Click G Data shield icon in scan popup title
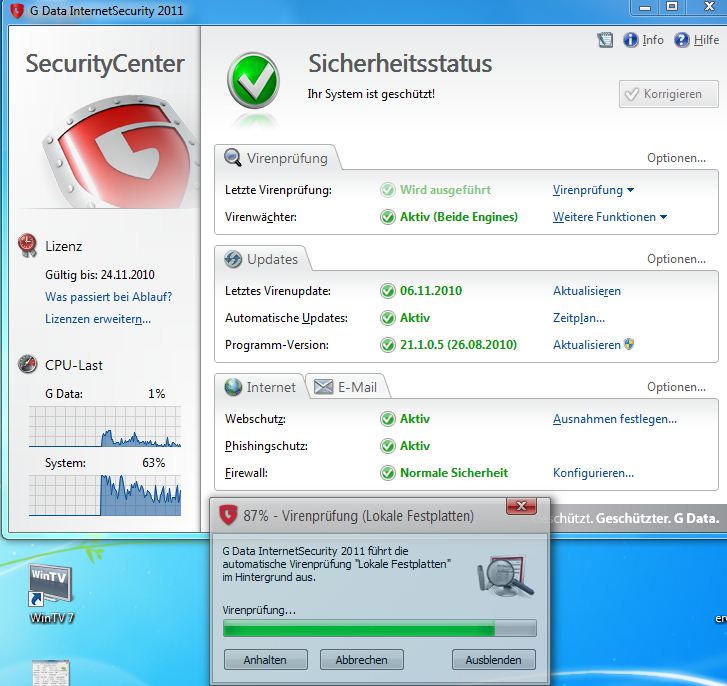 (x=228, y=515)
